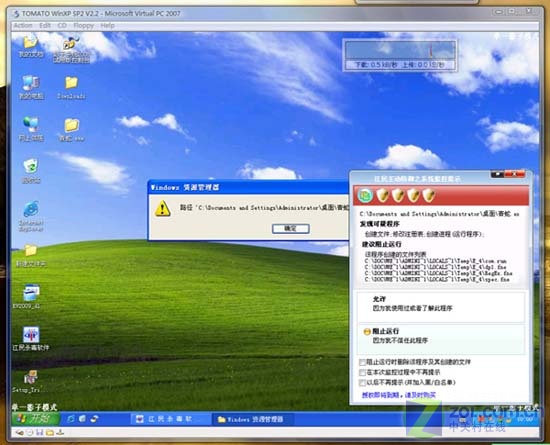Select the Setup_Tri installer desktop icon
550x445 pixels.
pos(31,382)
